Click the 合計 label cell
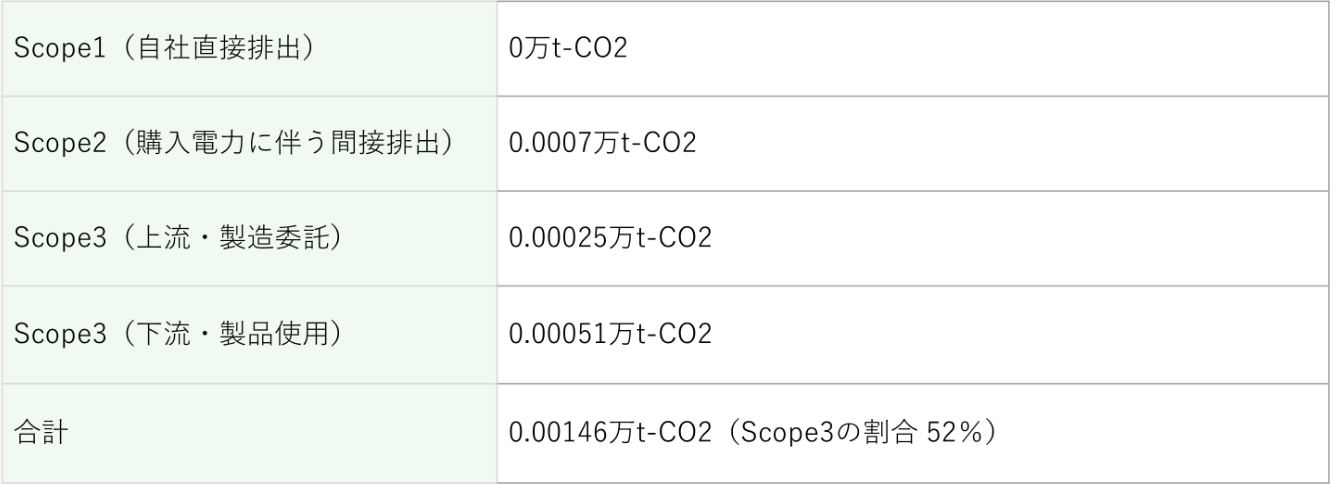 [x=36, y=434]
